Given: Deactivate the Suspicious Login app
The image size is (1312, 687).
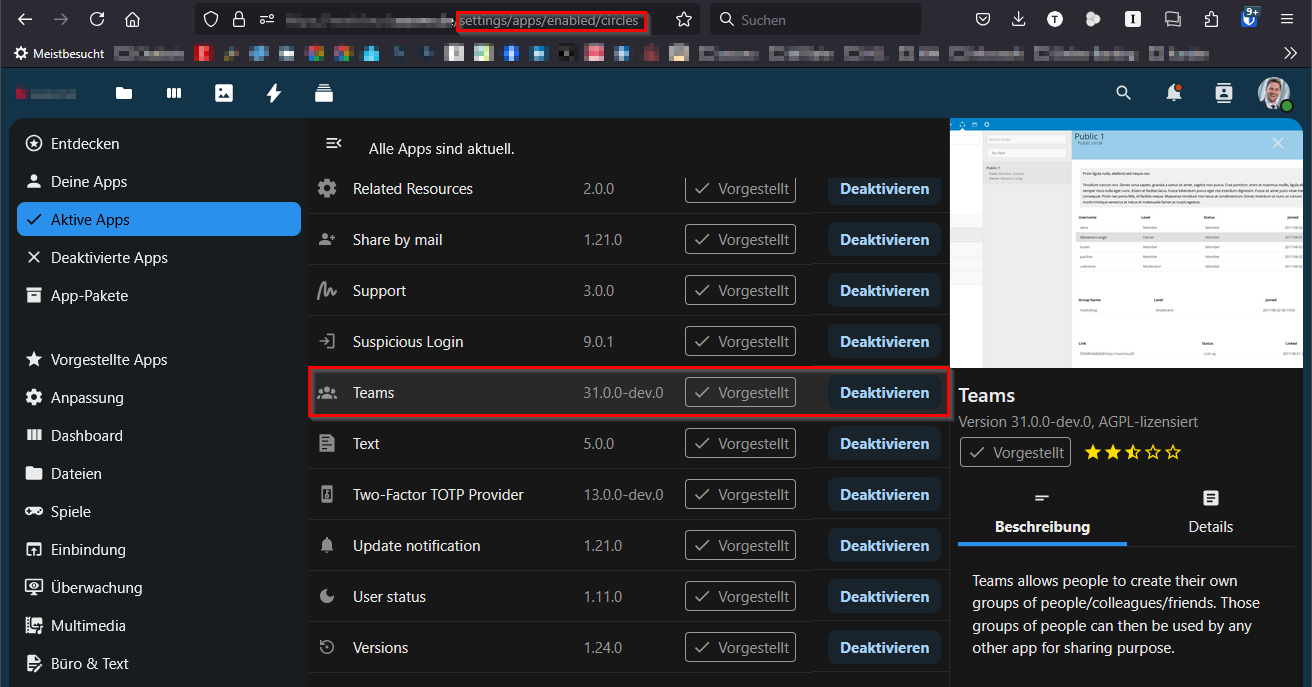Looking at the screenshot, I should (x=884, y=342).
